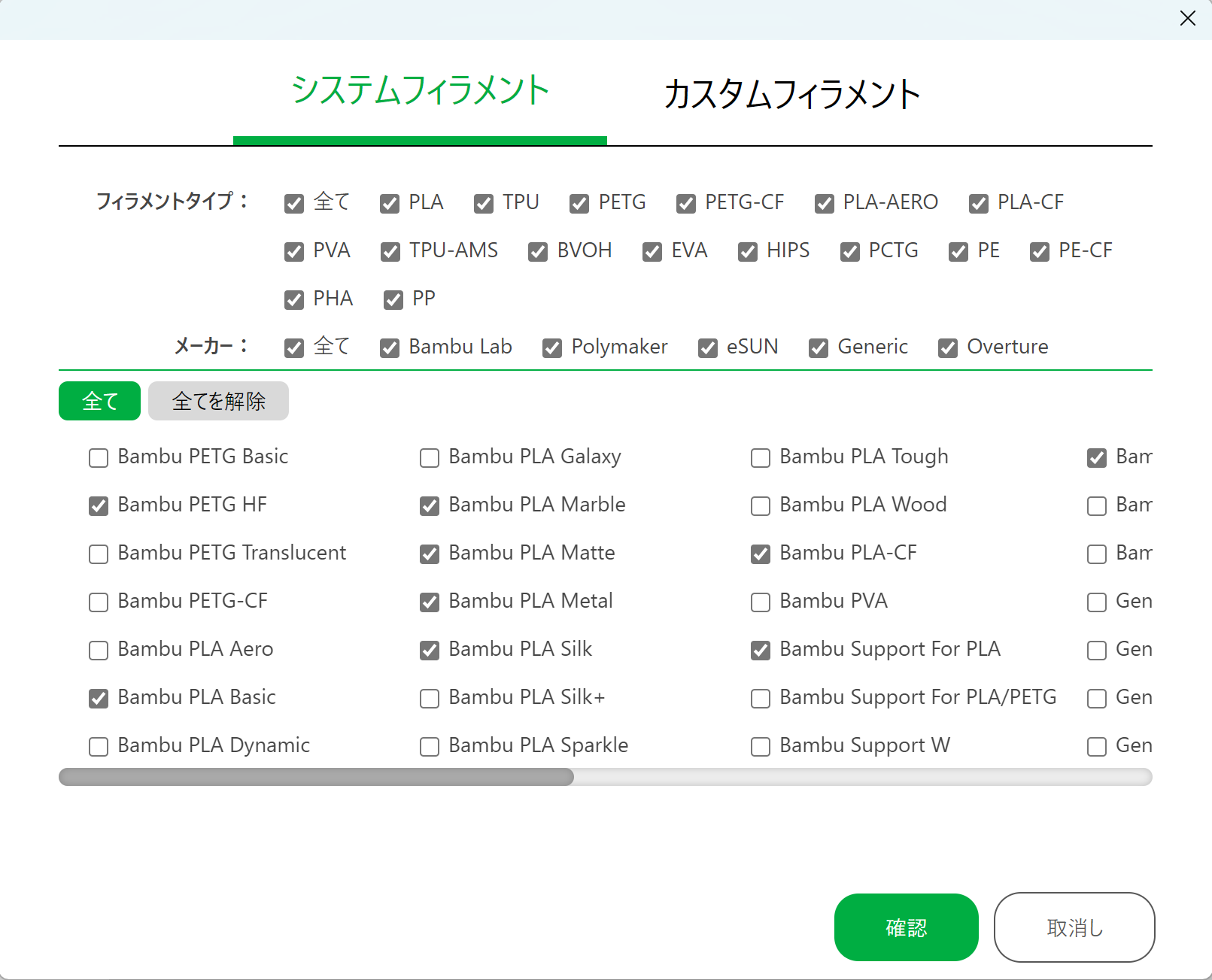Screen dimensions: 1212x980
Task: Switch to the システムフィラメント tab
Action: 420,90
